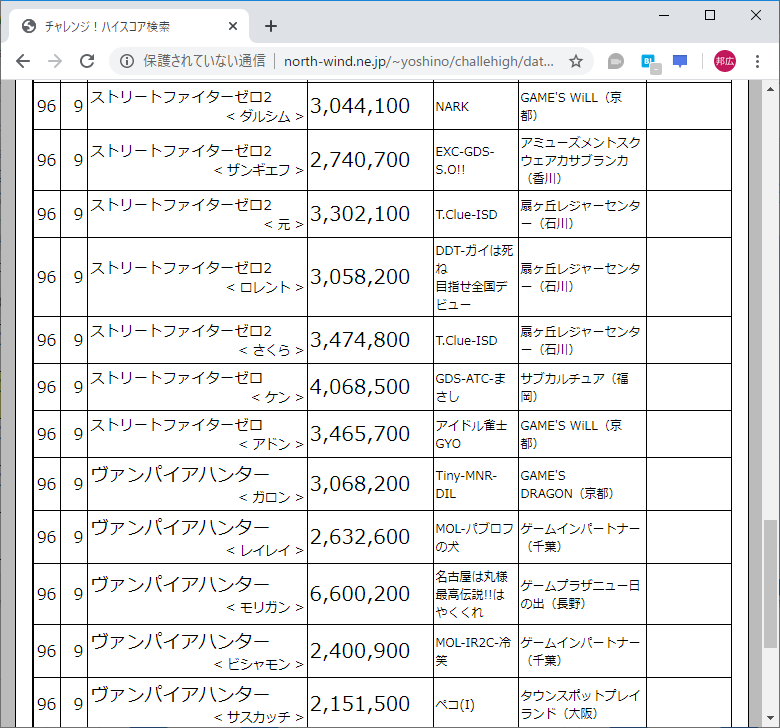Click player name 名古屋は丸様最高伝説
780x728 pixels.
point(472,594)
